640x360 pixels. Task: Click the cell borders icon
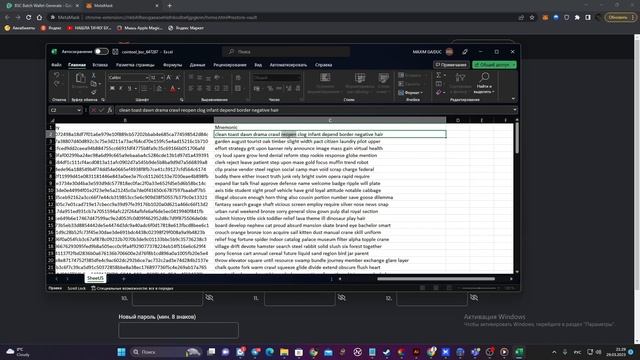[144, 89]
